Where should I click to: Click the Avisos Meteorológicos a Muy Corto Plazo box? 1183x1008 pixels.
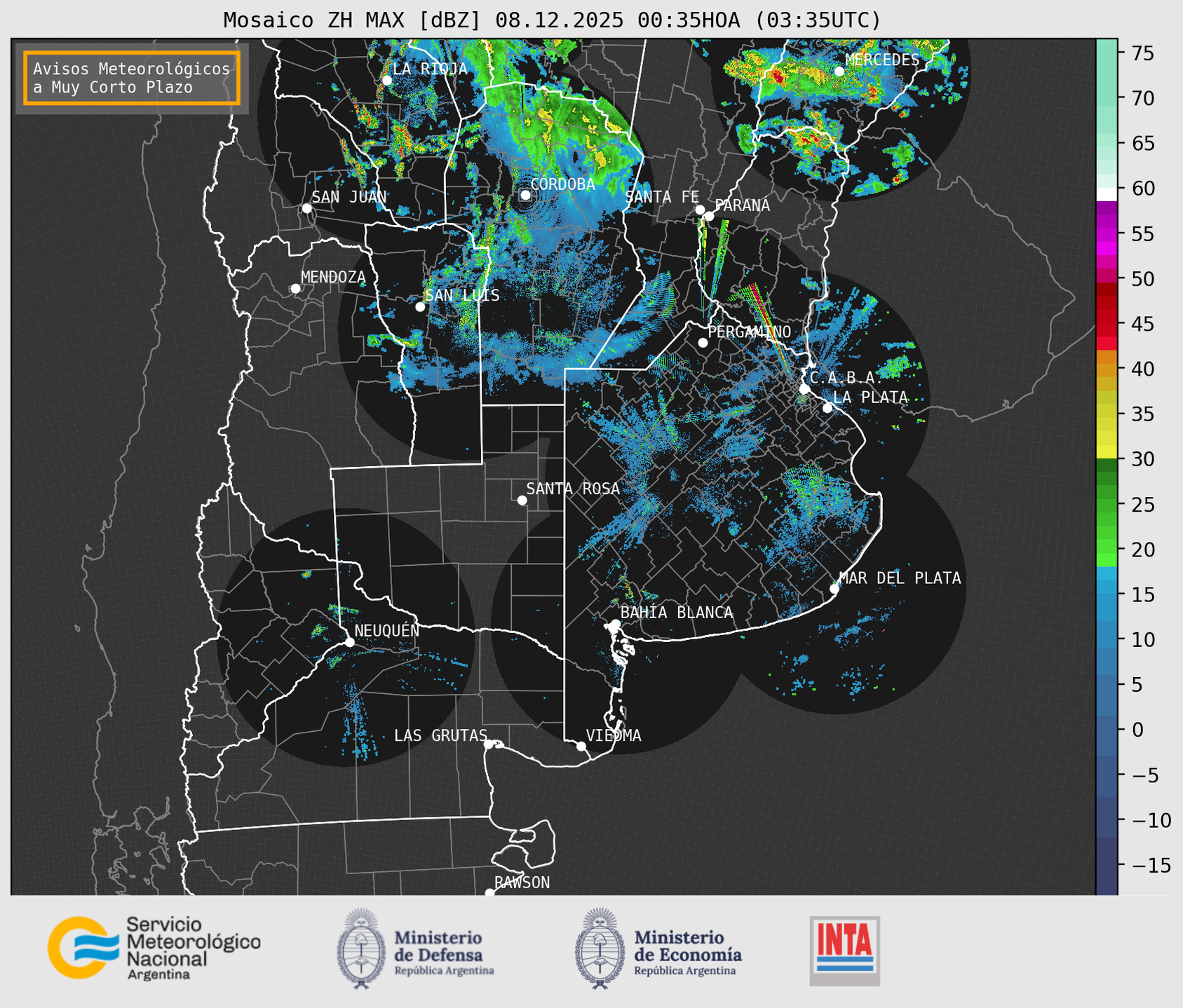tap(132, 78)
